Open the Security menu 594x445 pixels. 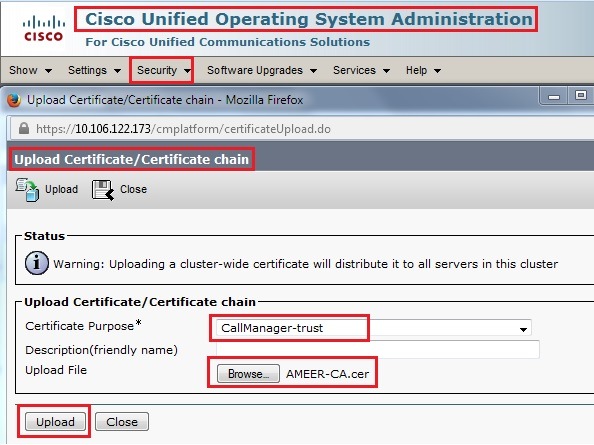[x=164, y=70]
